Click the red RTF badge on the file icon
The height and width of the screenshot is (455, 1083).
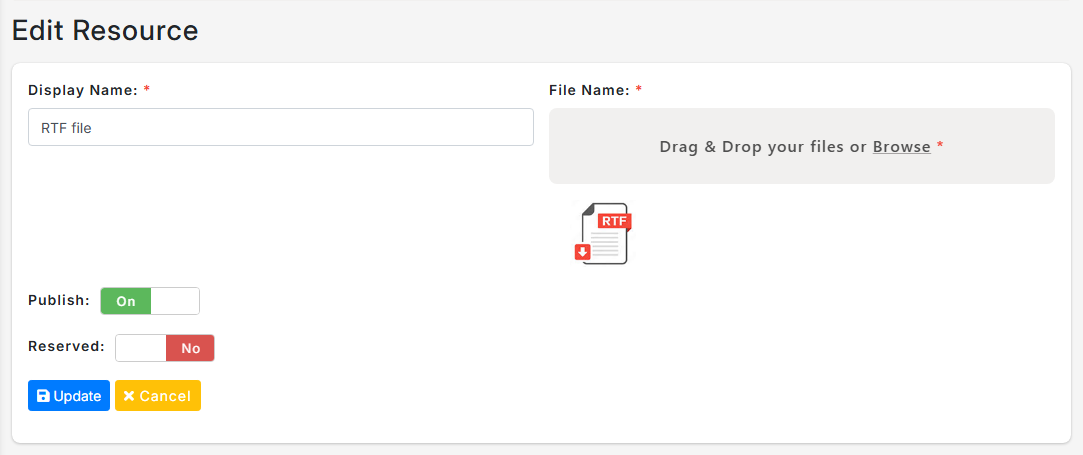tap(615, 222)
